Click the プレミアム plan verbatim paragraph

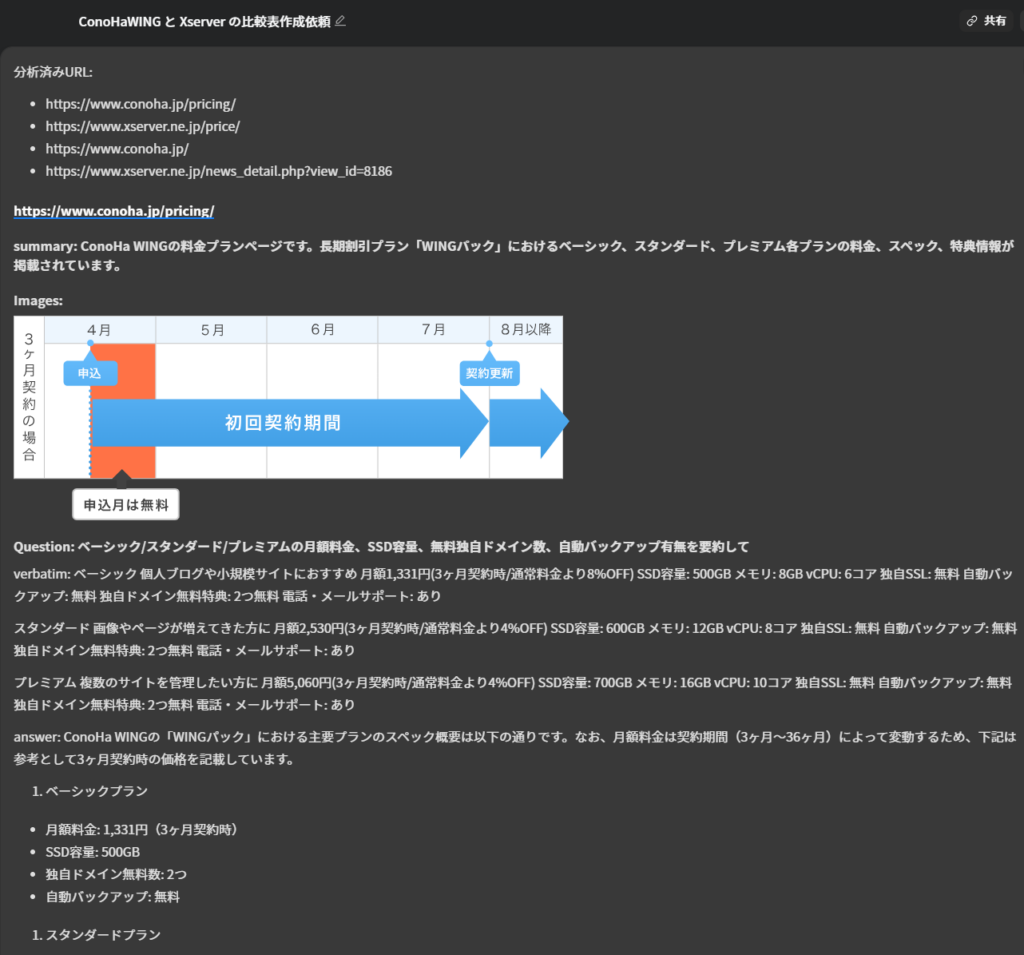[x=513, y=693]
